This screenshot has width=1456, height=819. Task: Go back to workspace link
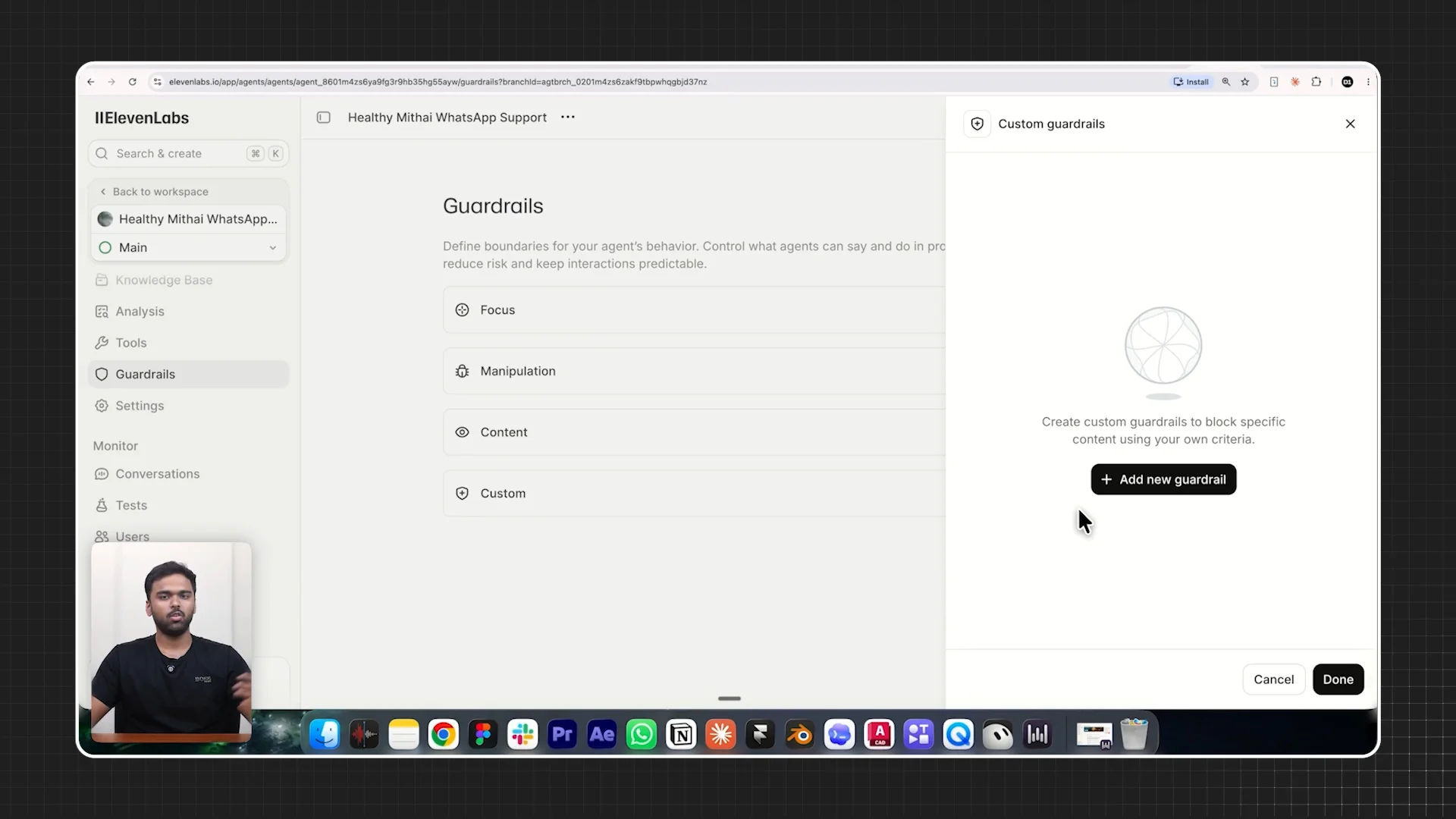click(154, 192)
